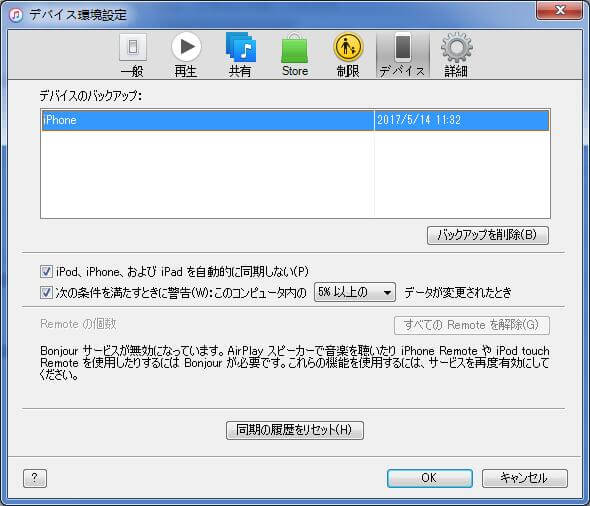Select the iPhone backup row
Viewport: 590px width, 506px height.
[295, 120]
